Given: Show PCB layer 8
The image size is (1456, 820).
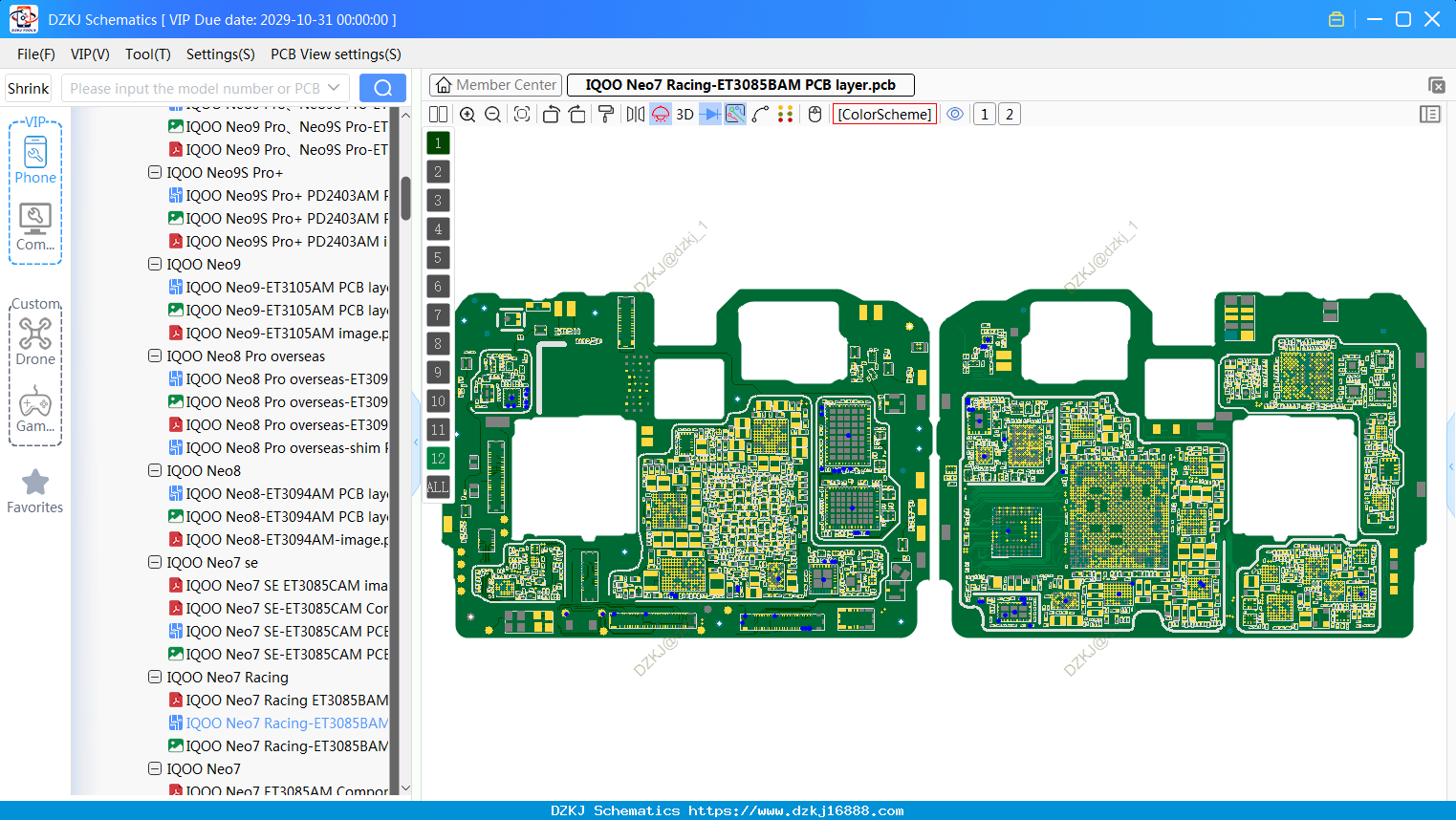Looking at the screenshot, I should pos(438,344).
